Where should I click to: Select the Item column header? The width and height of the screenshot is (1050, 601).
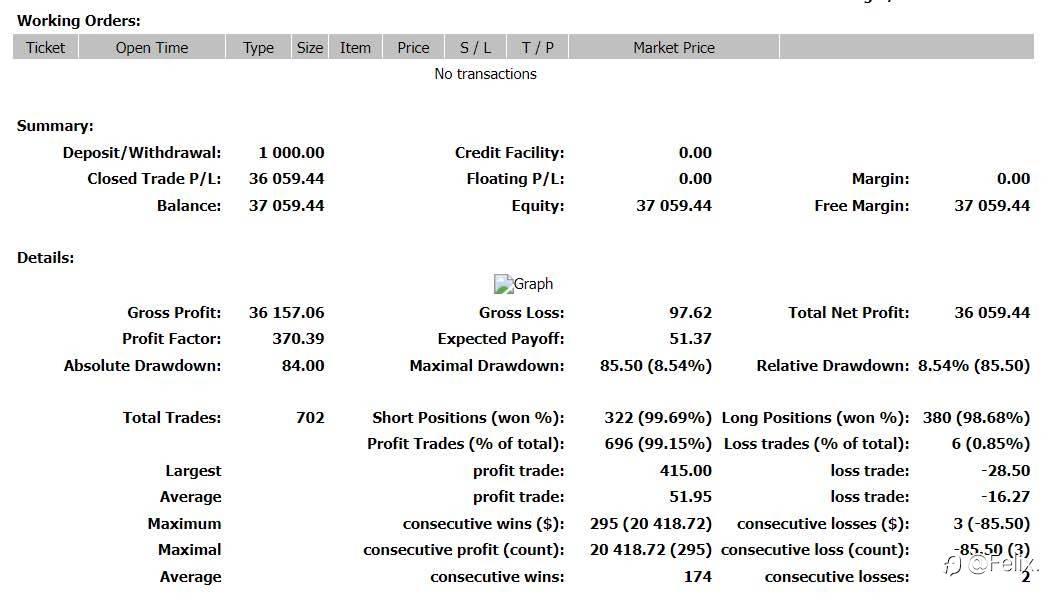click(x=355, y=47)
